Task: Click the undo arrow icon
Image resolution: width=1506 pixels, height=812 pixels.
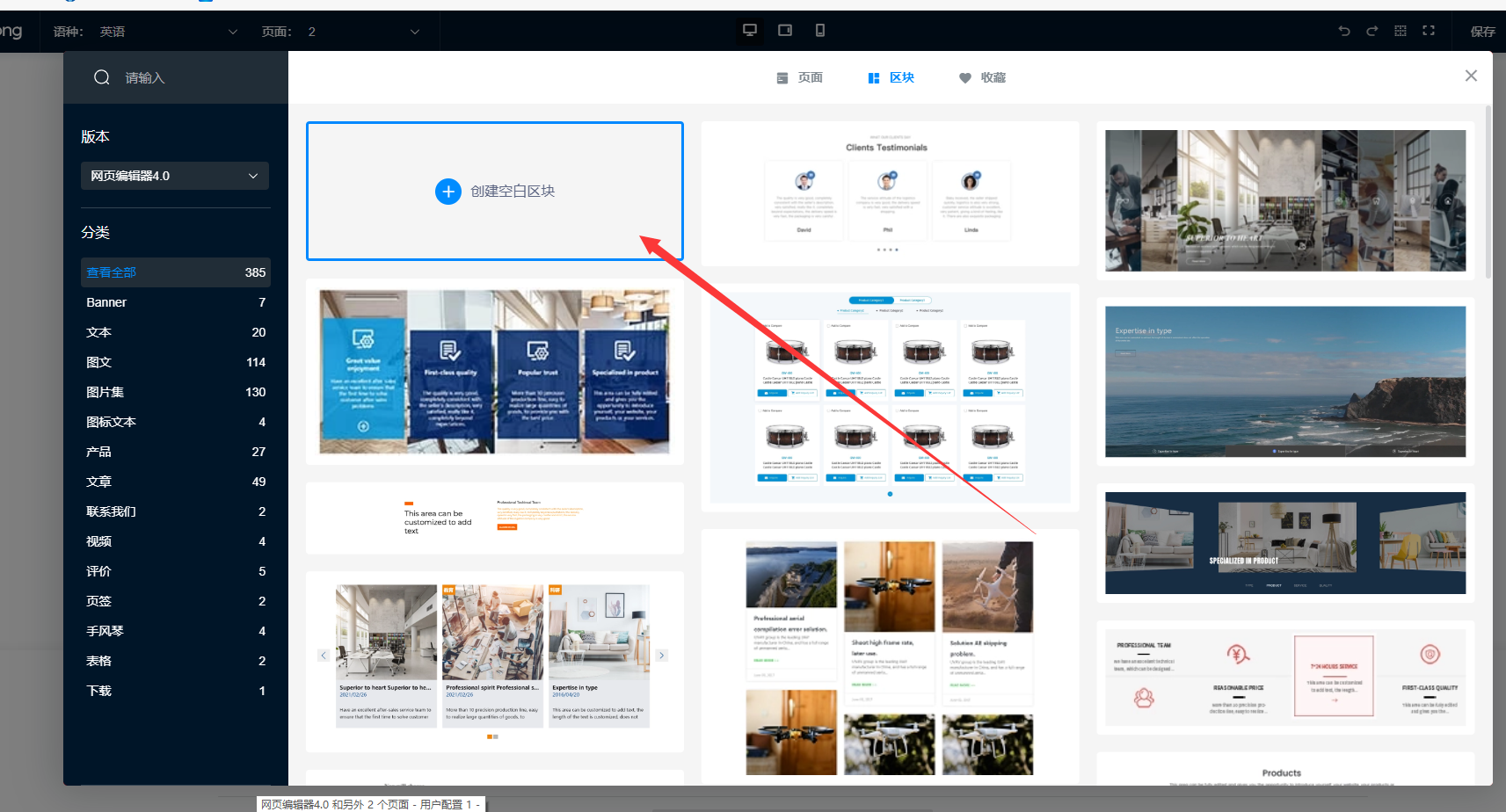Action: pos(1344,31)
